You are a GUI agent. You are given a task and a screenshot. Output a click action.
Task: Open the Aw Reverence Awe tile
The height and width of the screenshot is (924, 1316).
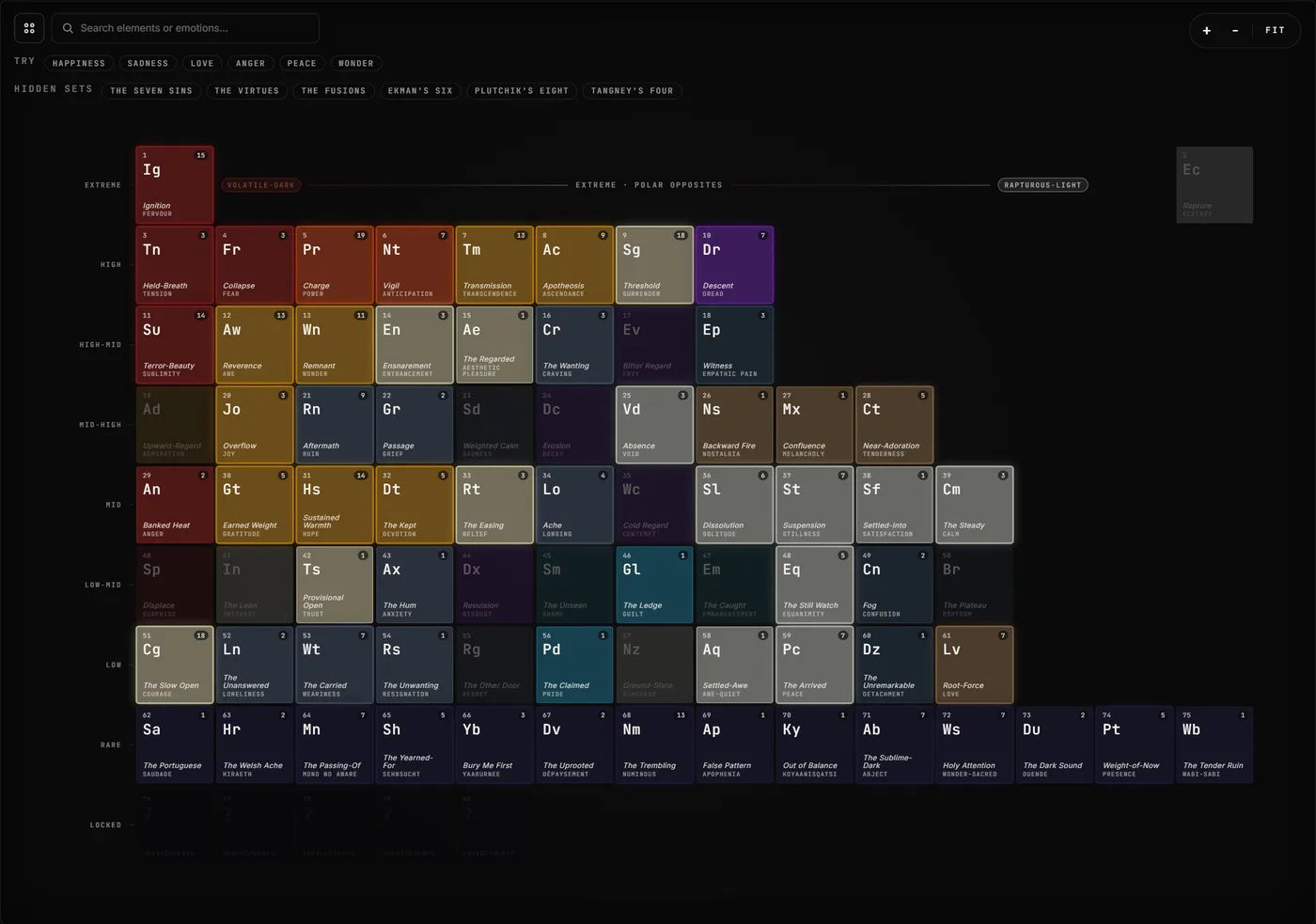255,344
